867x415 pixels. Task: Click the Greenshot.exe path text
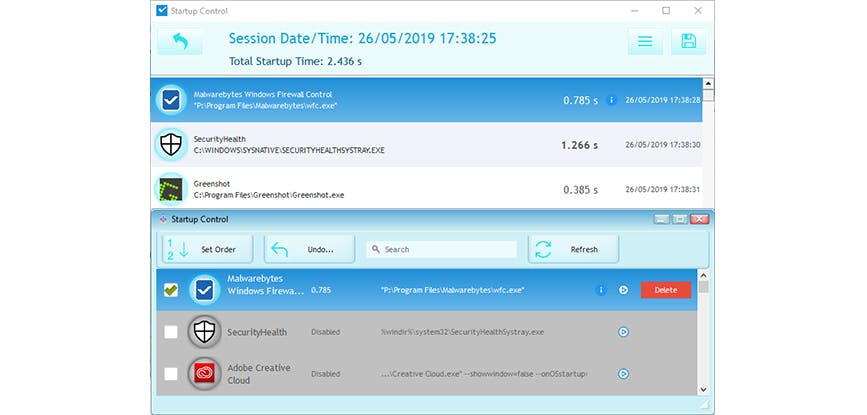click(269, 195)
